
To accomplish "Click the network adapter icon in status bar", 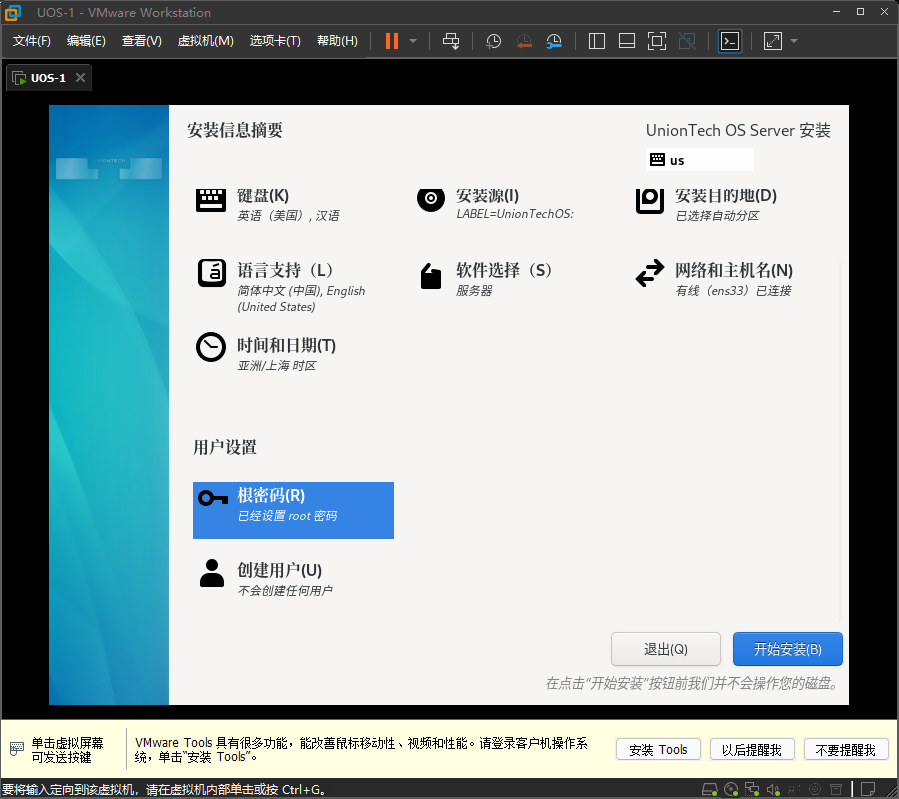I will tap(755, 789).
